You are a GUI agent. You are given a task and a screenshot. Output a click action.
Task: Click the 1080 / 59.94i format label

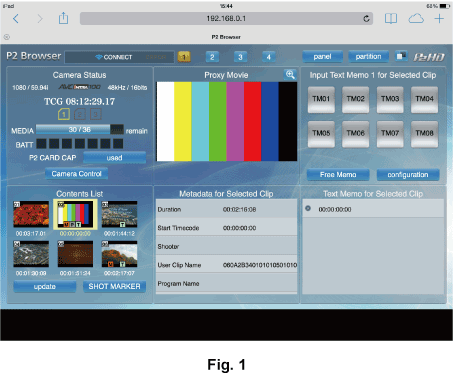pyautogui.click(x=30, y=88)
